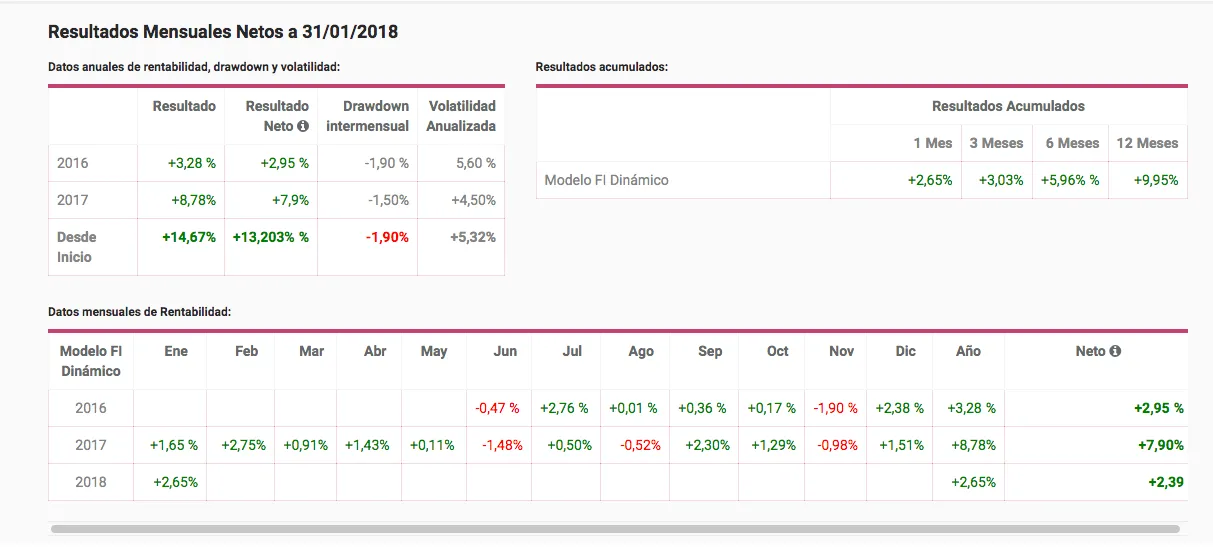The image size is (1213, 554).
Task: Select the Volatilidad Anualizada column header
Action: point(460,116)
